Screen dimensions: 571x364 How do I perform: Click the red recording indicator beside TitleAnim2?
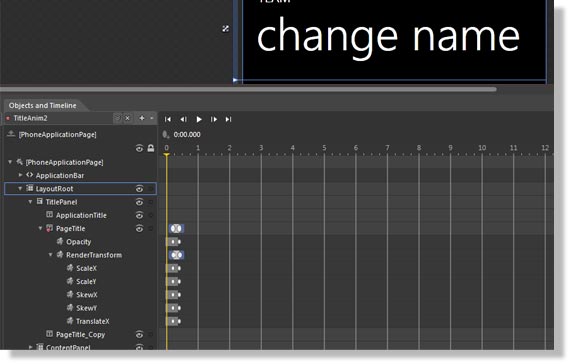pyautogui.click(x=8, y=118)
